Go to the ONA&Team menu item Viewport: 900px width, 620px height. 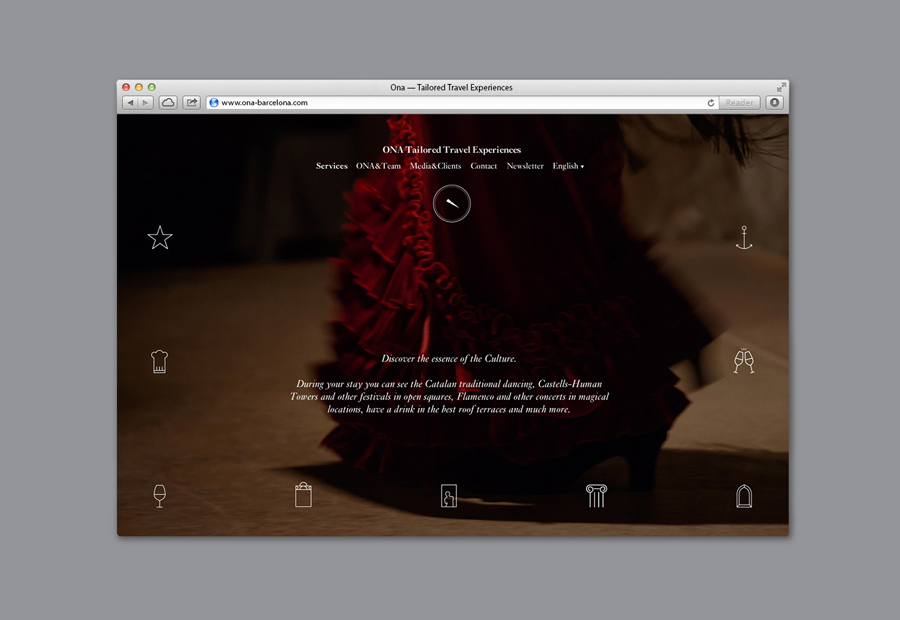[378, 166]
